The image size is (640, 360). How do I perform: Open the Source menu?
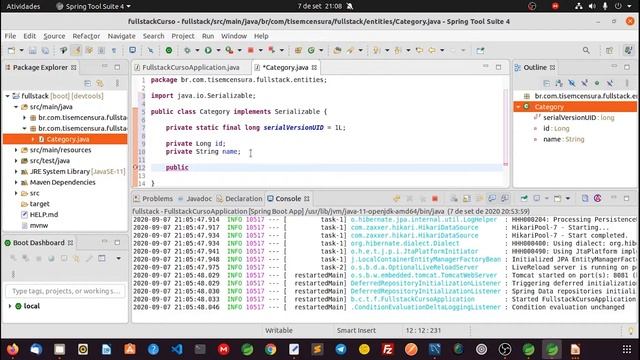click(x=54, y=36)
